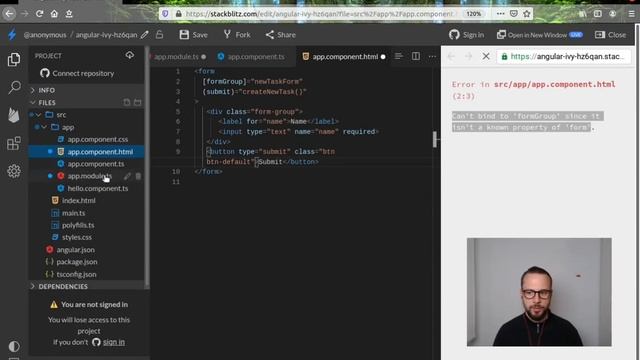Click the browser address bar URL

click(320, 13)
